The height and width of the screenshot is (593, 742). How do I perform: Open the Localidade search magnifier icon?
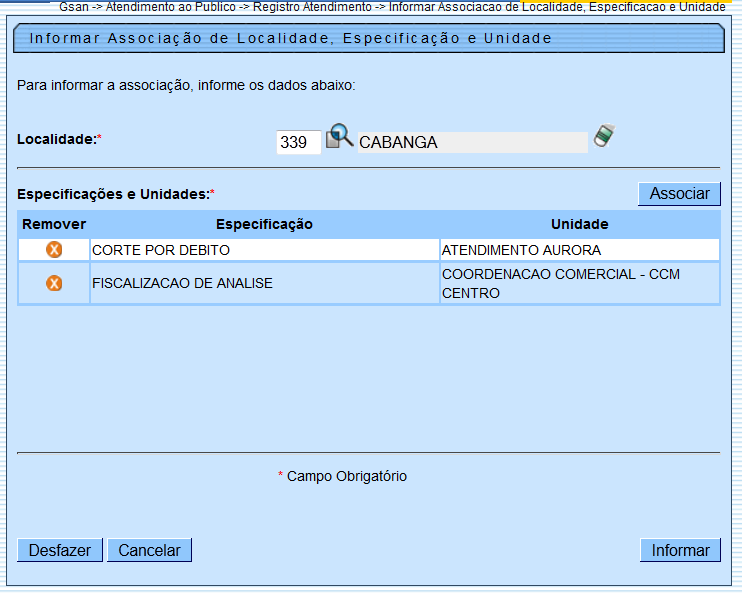[340, 137]
